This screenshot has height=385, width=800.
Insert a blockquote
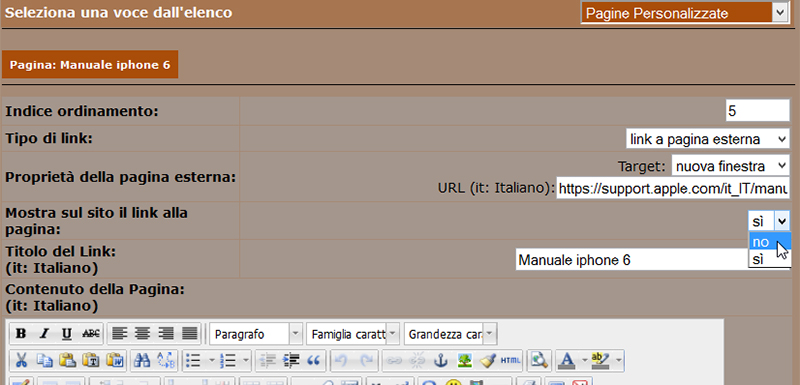(x=313, y=361)
